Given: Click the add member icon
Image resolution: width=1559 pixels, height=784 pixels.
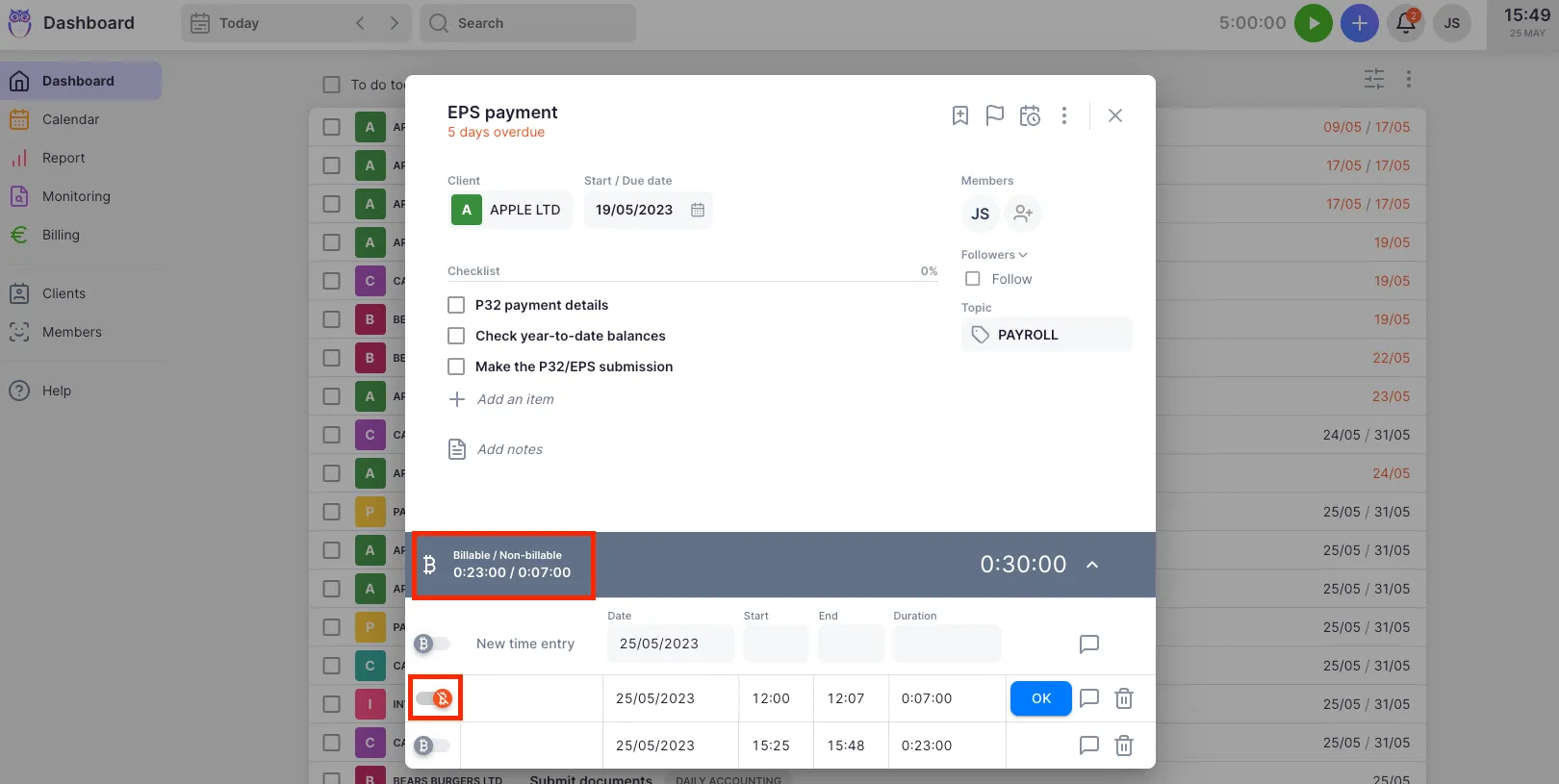Looking at the screenshot, I should tap(1023, 214).
